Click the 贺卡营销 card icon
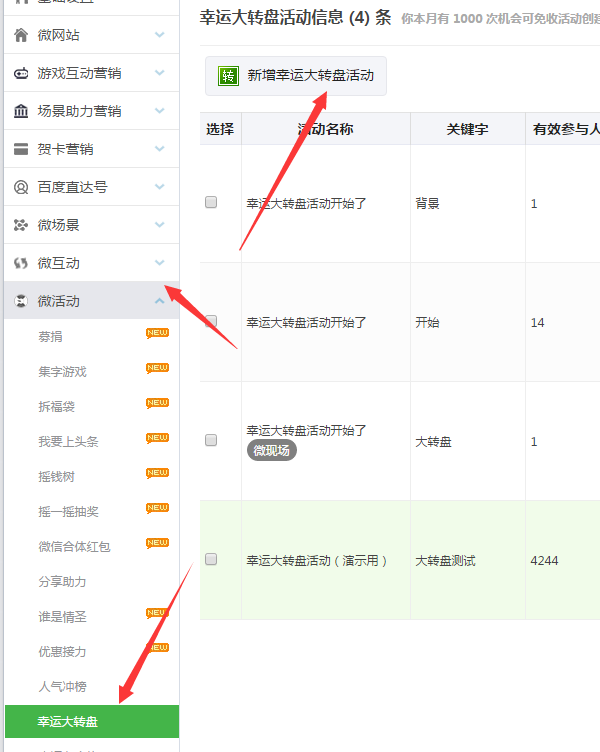Screen dimensions: 600x752 [x=21, y=149]
